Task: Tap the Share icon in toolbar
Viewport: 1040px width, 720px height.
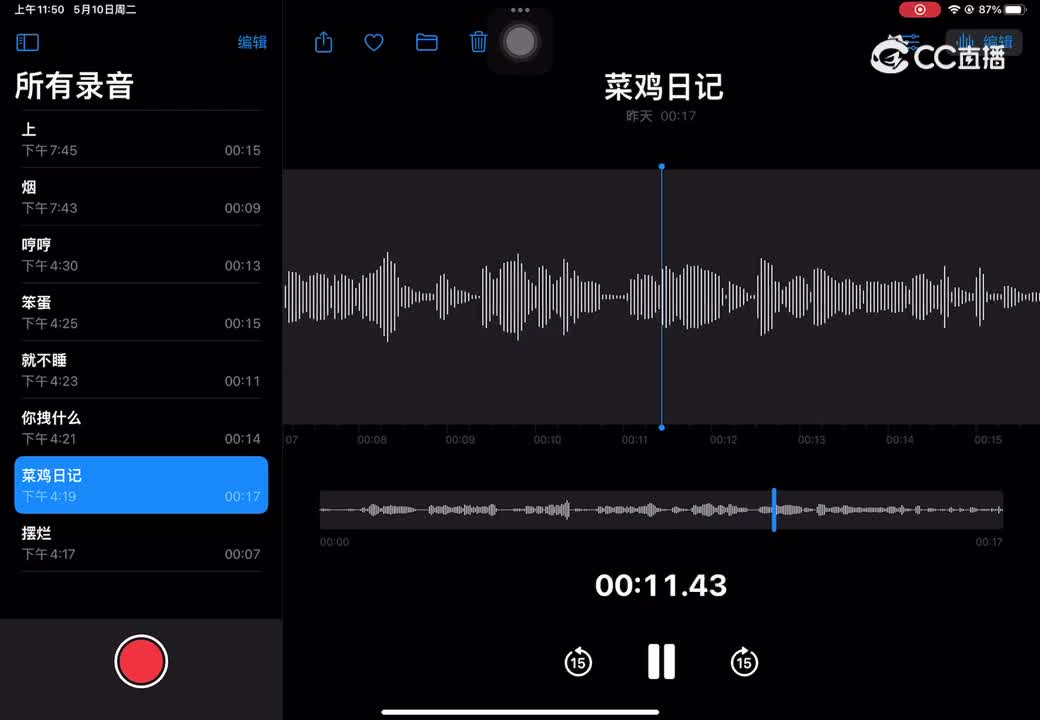Action: click(x=324, y=42)
